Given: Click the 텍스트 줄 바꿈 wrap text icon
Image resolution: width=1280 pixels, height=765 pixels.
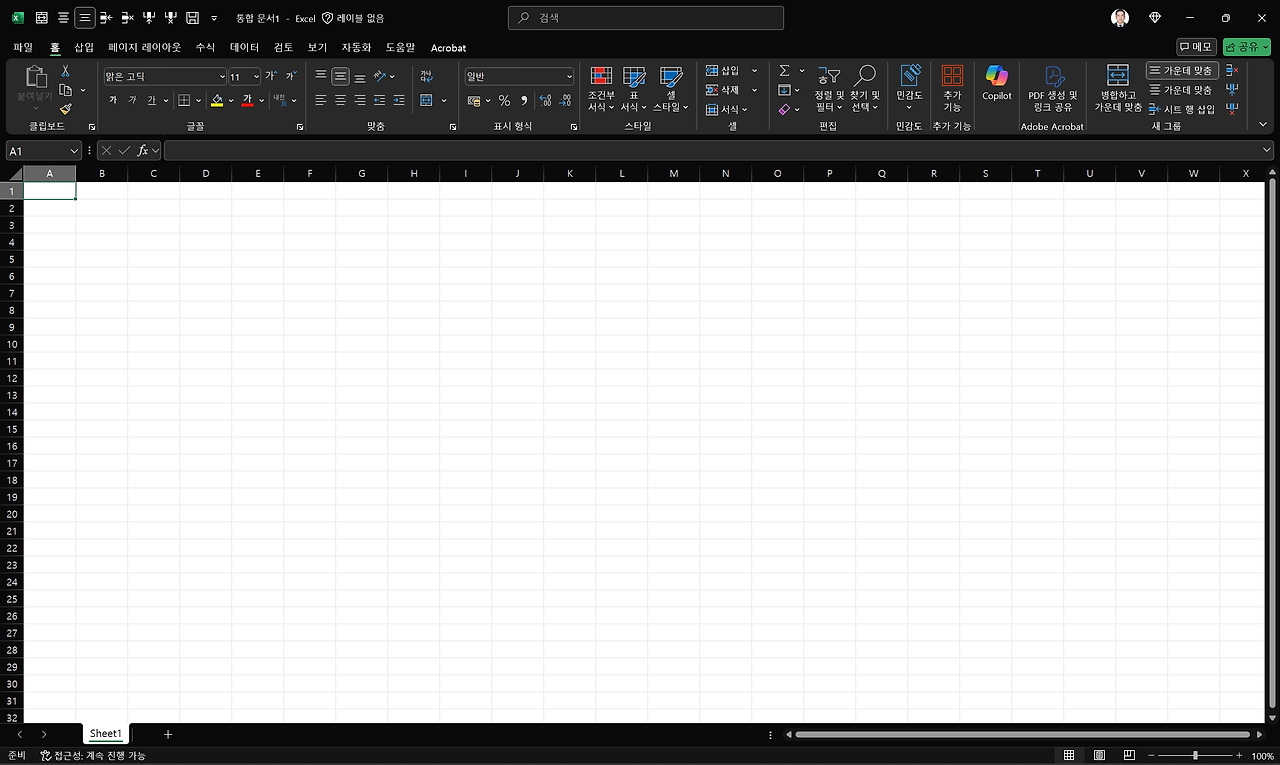Looking at the screenshot, I should pyautogui.click(x=426, y=76).
